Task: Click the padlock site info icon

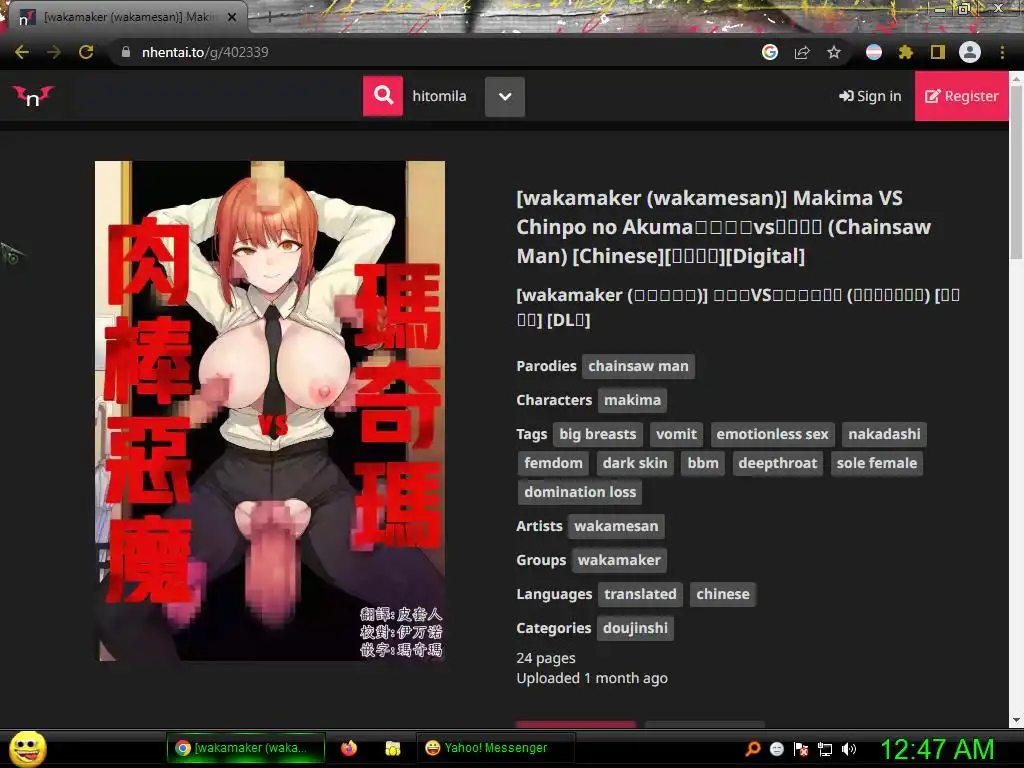Action: tap(126, 52)
